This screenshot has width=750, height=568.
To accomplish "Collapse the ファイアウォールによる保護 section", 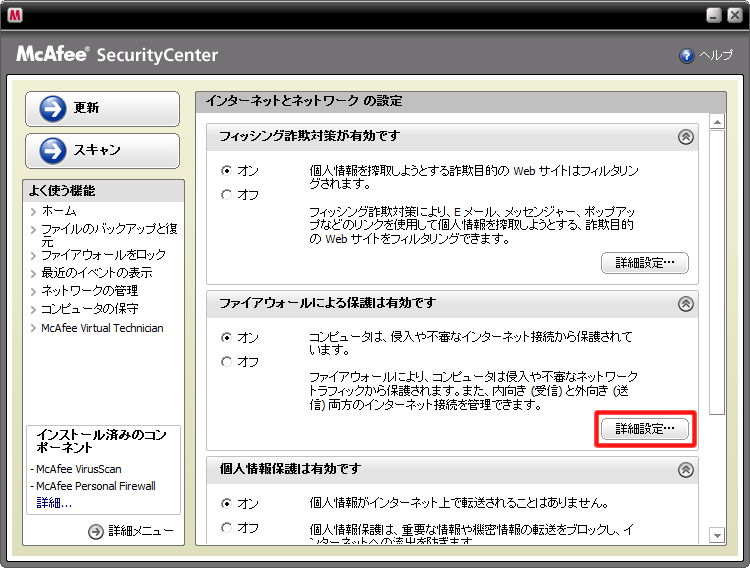I will (685, 304).
